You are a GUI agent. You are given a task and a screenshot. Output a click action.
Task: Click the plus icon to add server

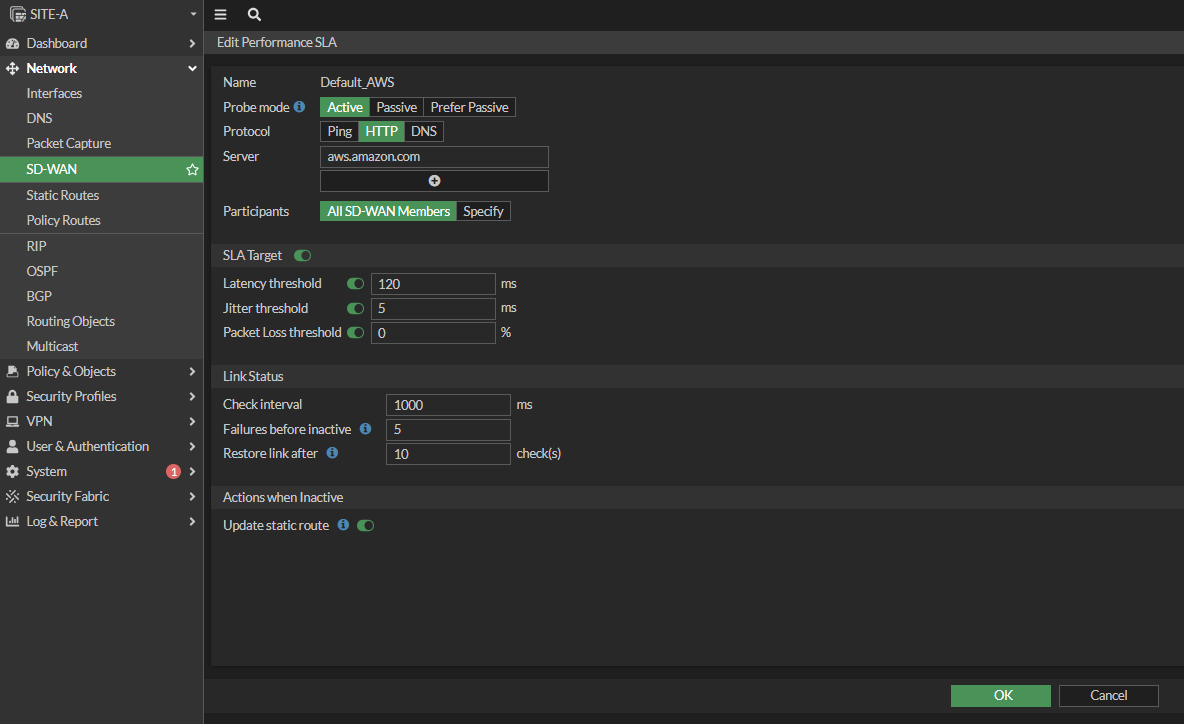tap(434, 181)
